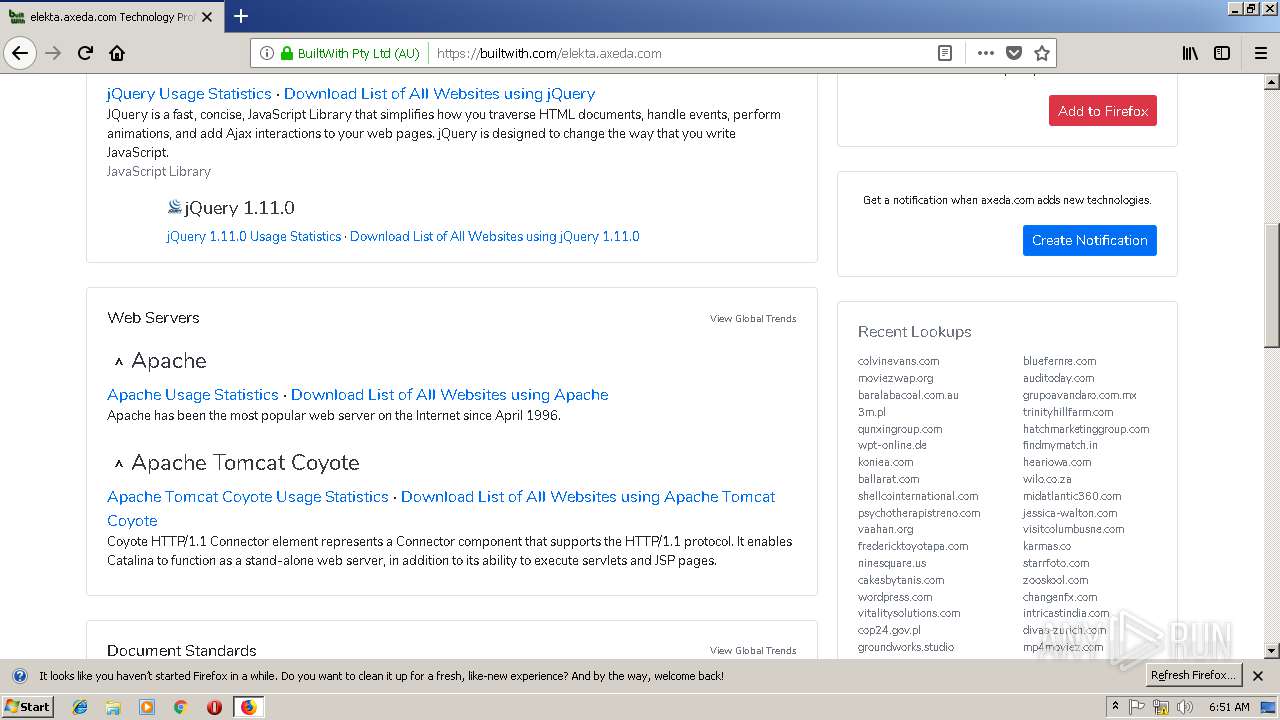
Task: Open recent lookup jessica-walton.com
Action: point(1070,513)
